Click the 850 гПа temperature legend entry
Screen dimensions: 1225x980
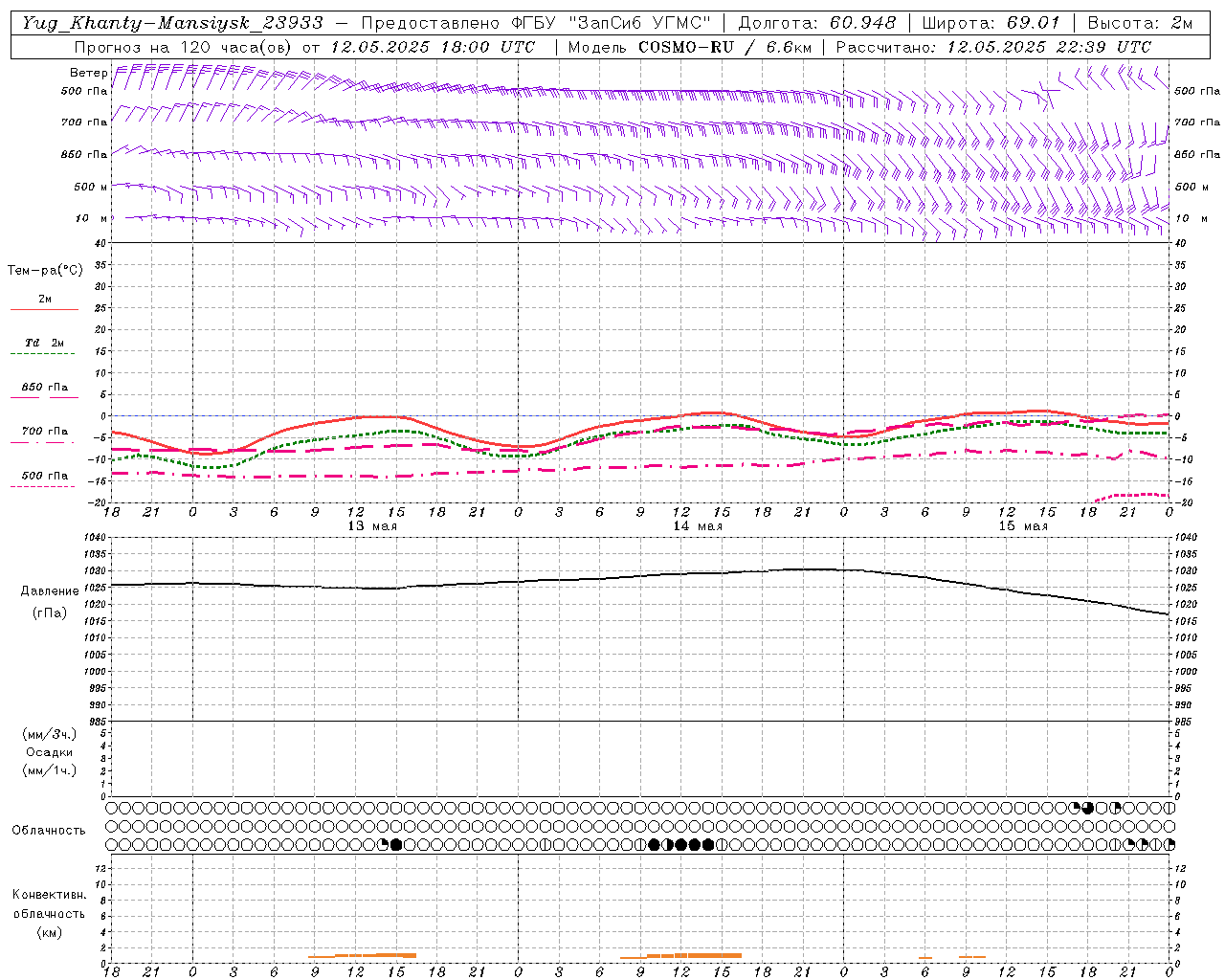[x=45, y=388]
